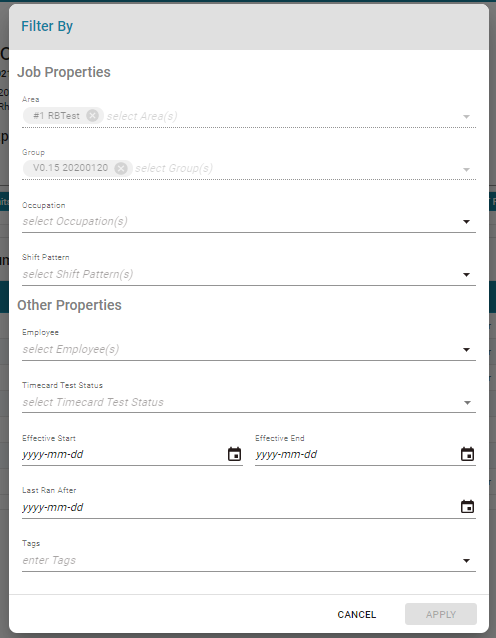Viewport: 496px width, 638px height.
Task: Click the enter Tags input field
Action: point(240,560)
